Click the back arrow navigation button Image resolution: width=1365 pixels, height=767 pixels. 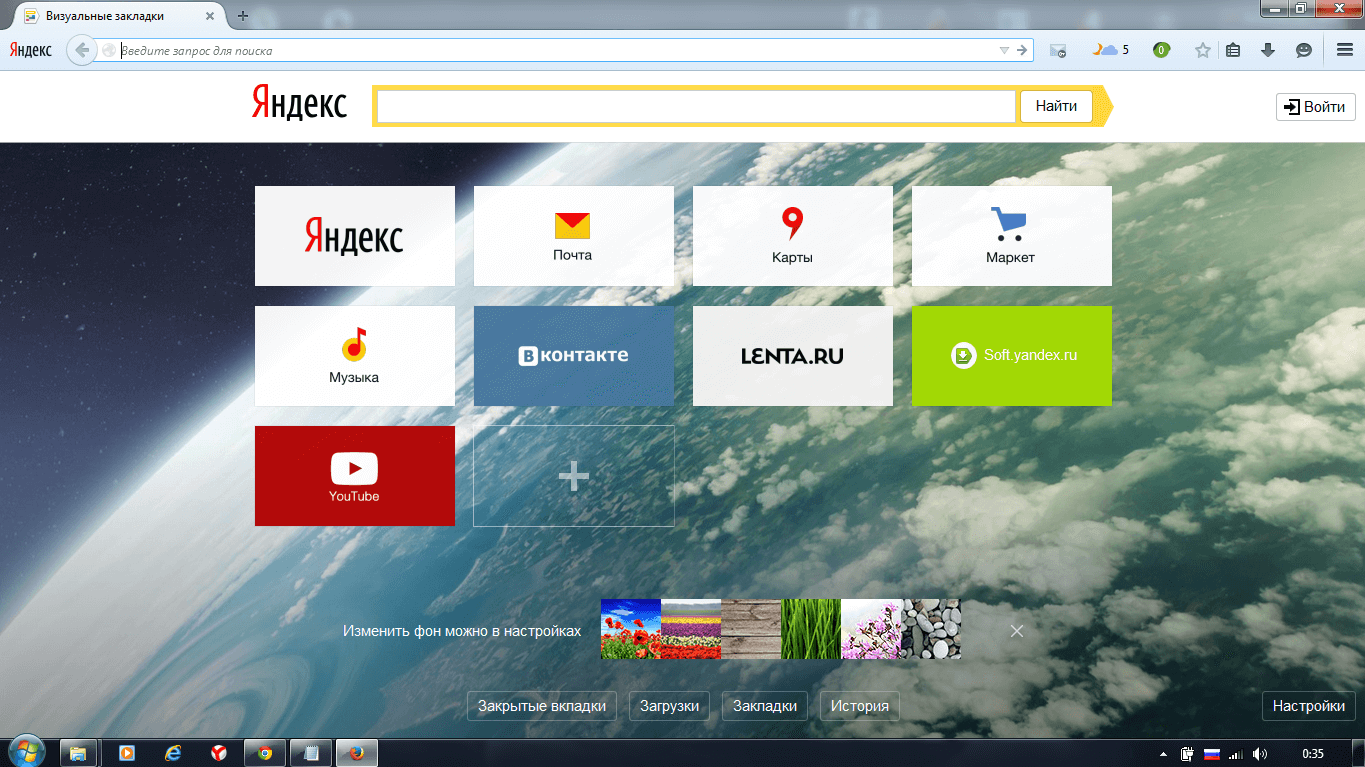pos(81,50)
